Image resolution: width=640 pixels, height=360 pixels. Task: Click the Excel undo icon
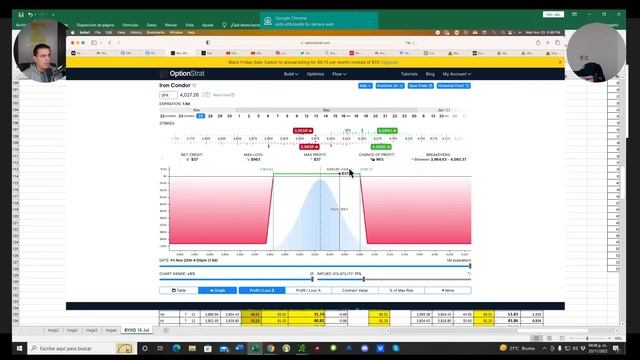[x=30, y=14]
